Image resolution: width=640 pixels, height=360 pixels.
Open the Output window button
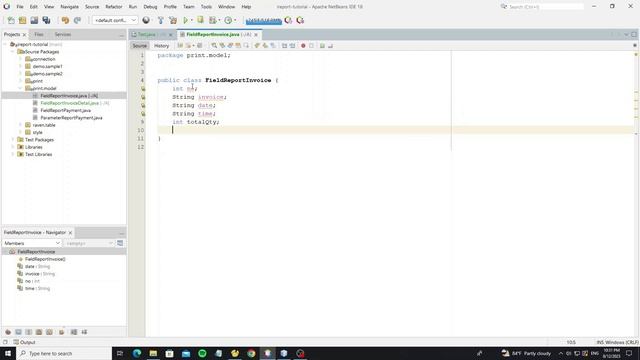[24, 342]
